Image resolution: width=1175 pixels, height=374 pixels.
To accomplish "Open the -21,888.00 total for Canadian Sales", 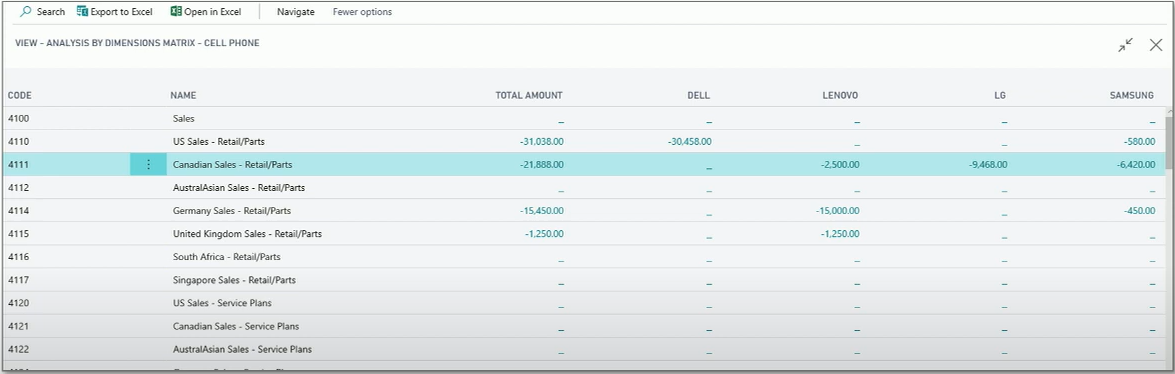I will (x=539, y=164).
